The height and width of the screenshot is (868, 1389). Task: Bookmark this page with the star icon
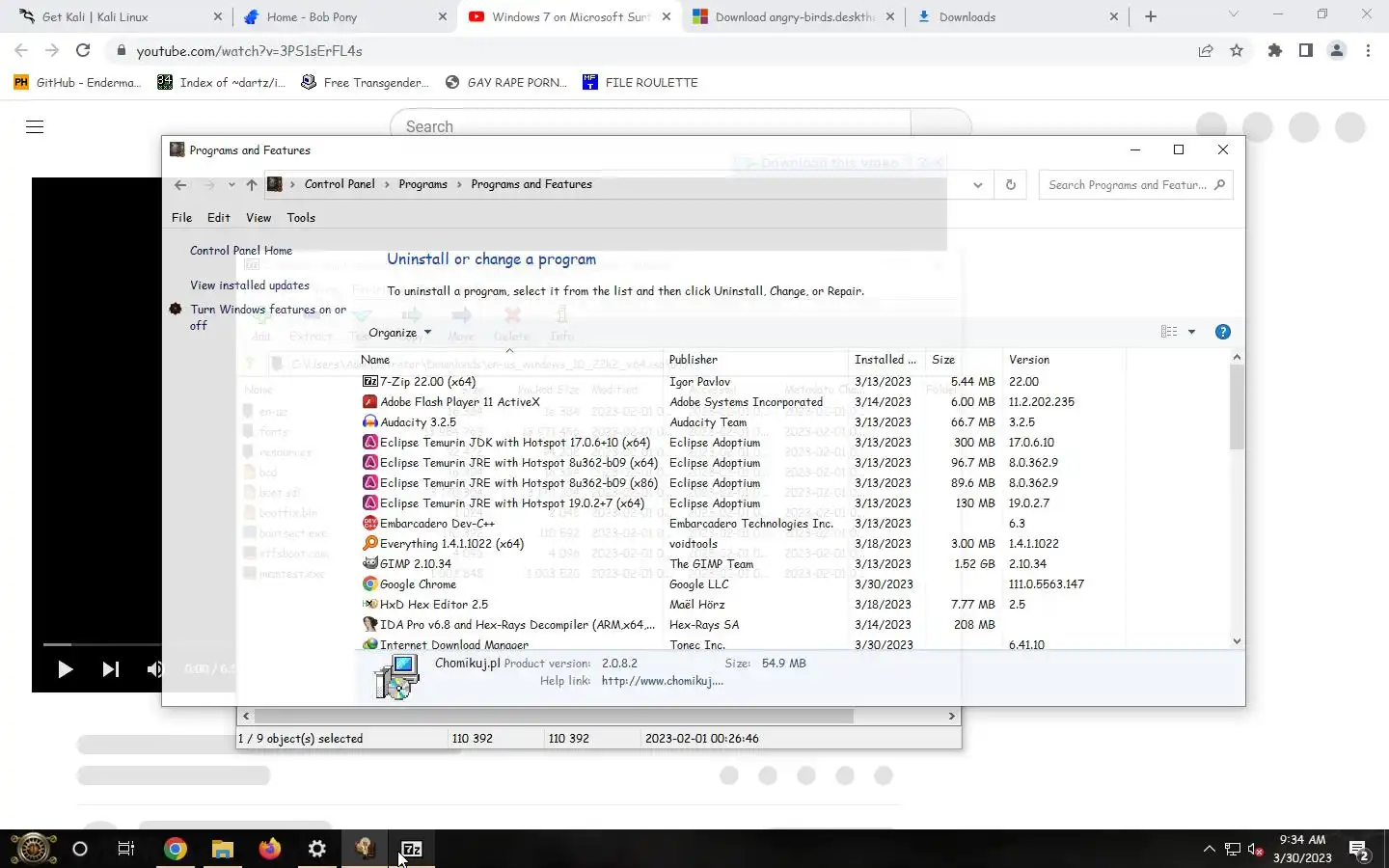tap(1237, 51)
